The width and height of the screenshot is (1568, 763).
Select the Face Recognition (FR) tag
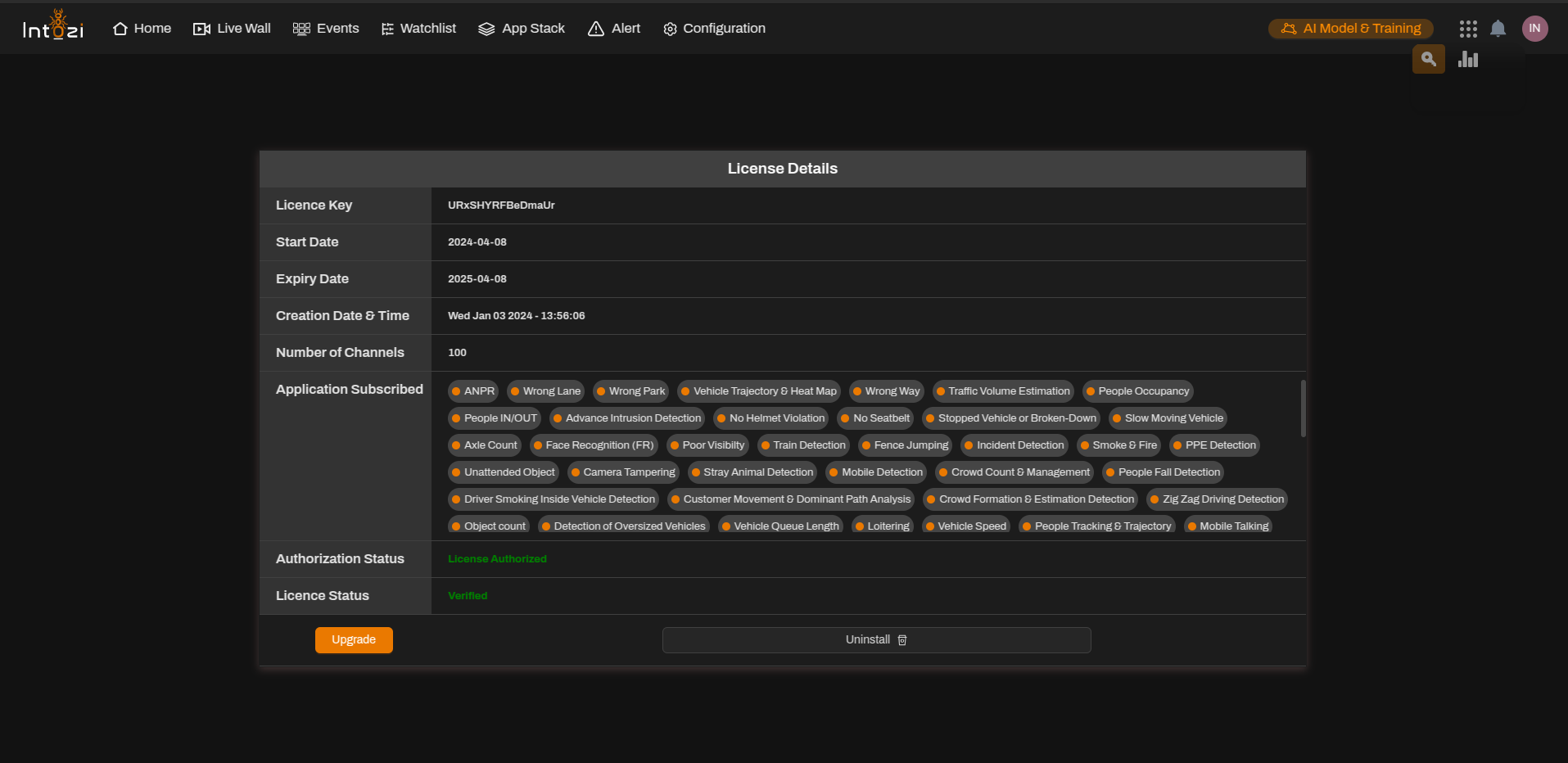click(x=593, y=445)
